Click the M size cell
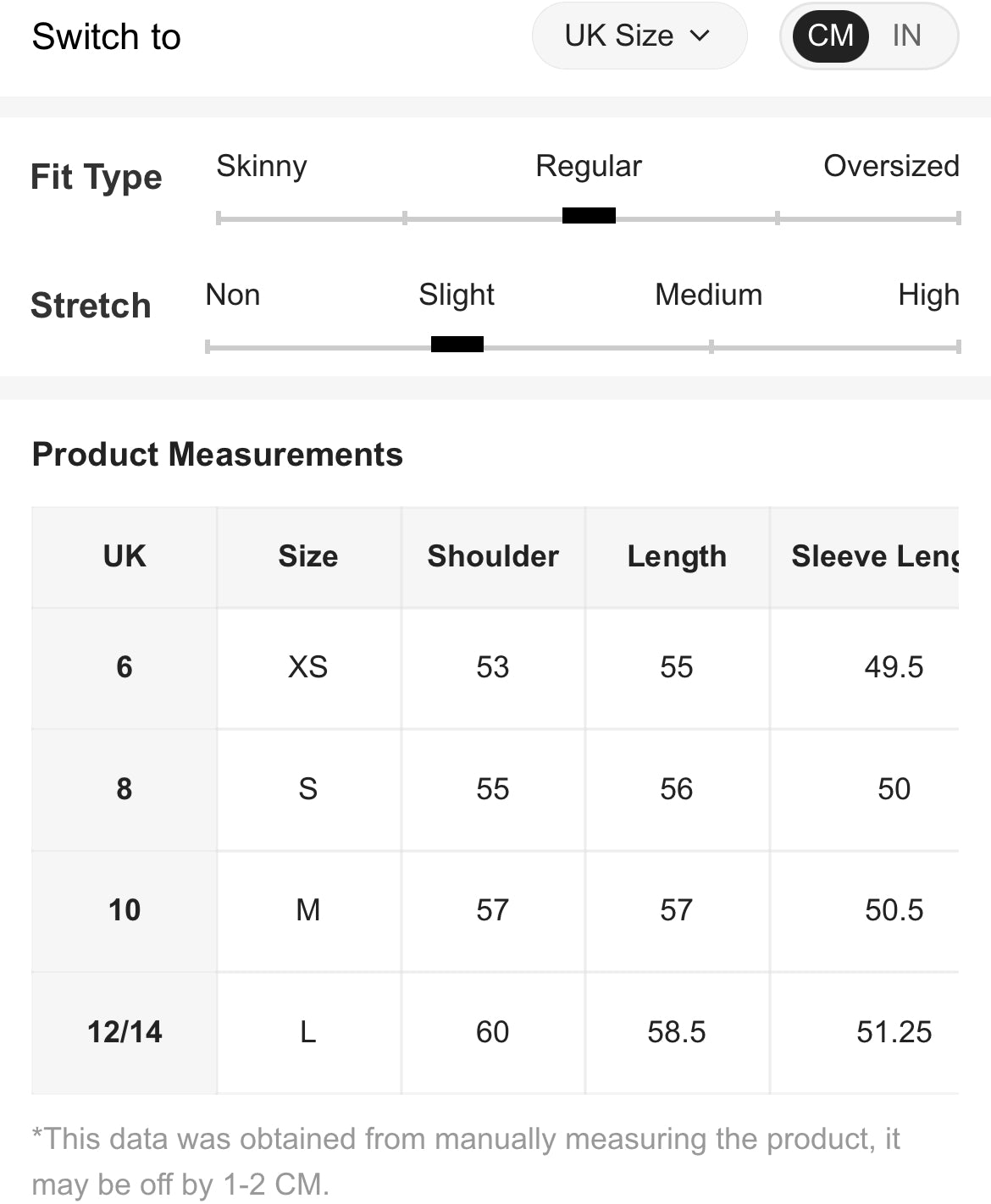The height and width of the screenshot is (1204, 991). click(308, 911)
